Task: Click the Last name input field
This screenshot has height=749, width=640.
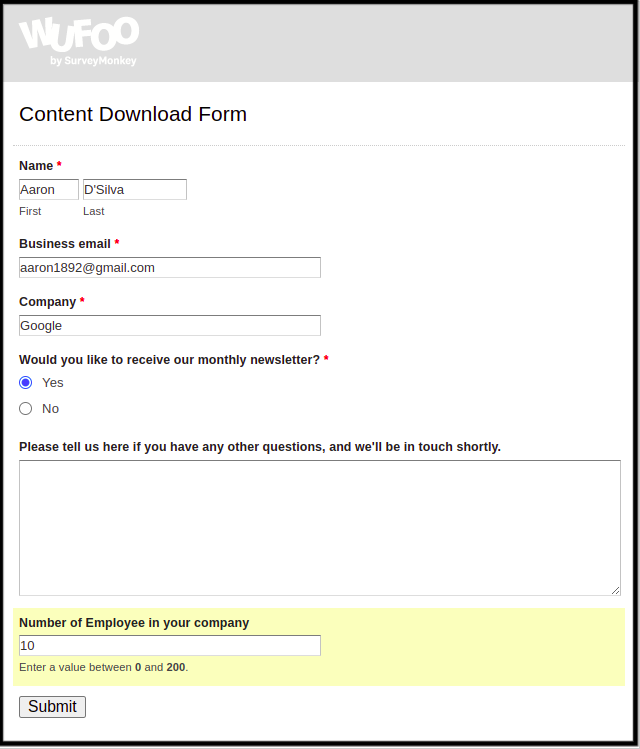Action: point(135,190)
